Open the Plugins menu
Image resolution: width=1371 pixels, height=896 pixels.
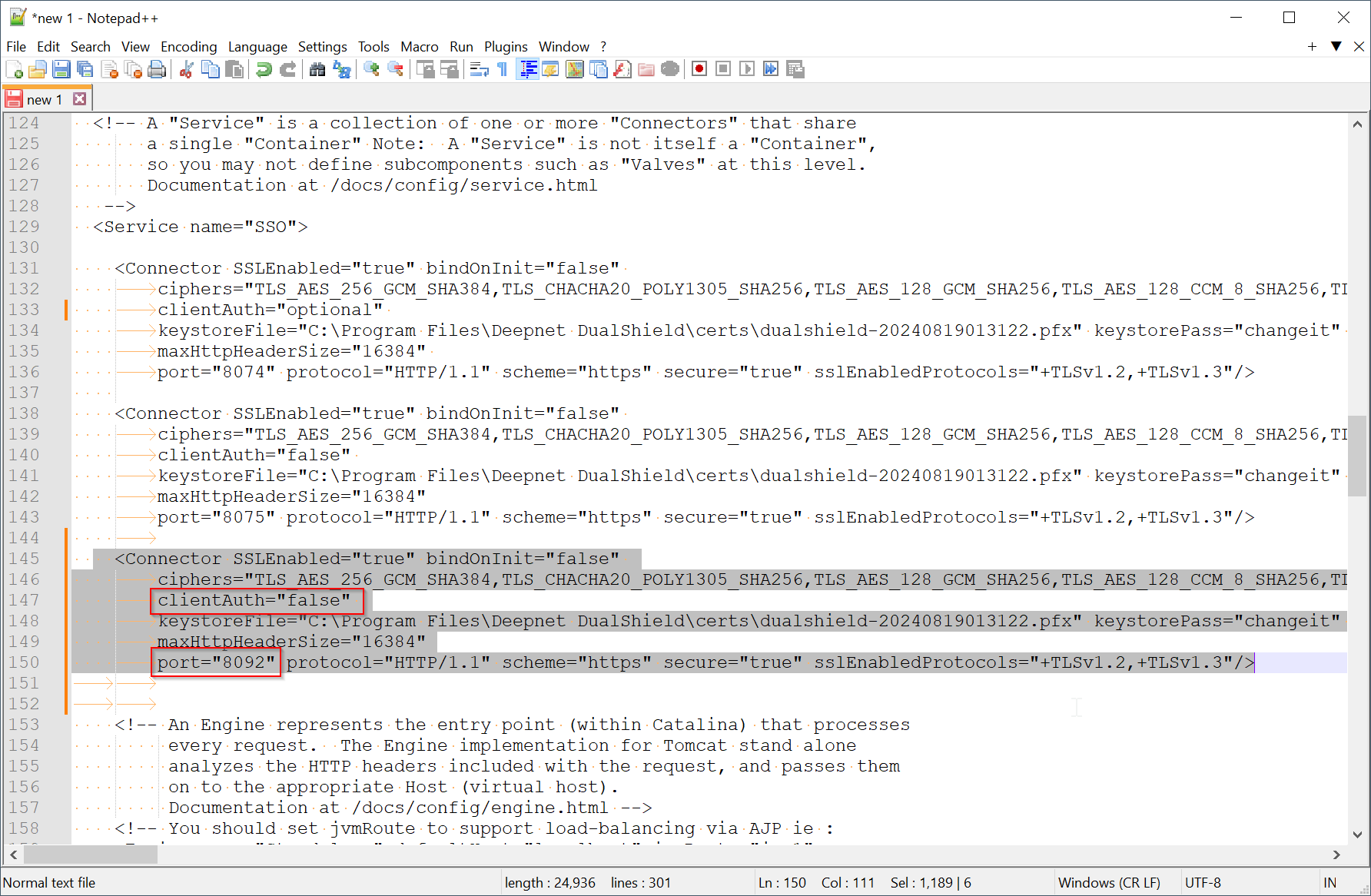tap(505, 47)
